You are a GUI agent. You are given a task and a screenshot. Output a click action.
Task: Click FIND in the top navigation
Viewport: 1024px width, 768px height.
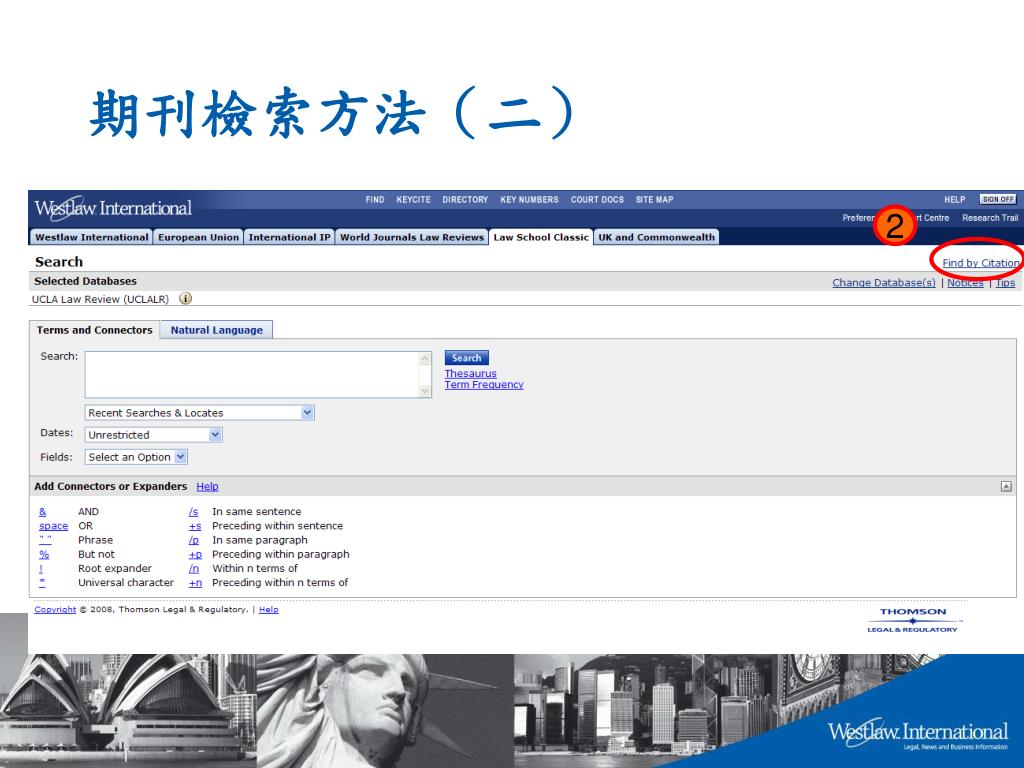pyautogui.click(x=375, y=199)
